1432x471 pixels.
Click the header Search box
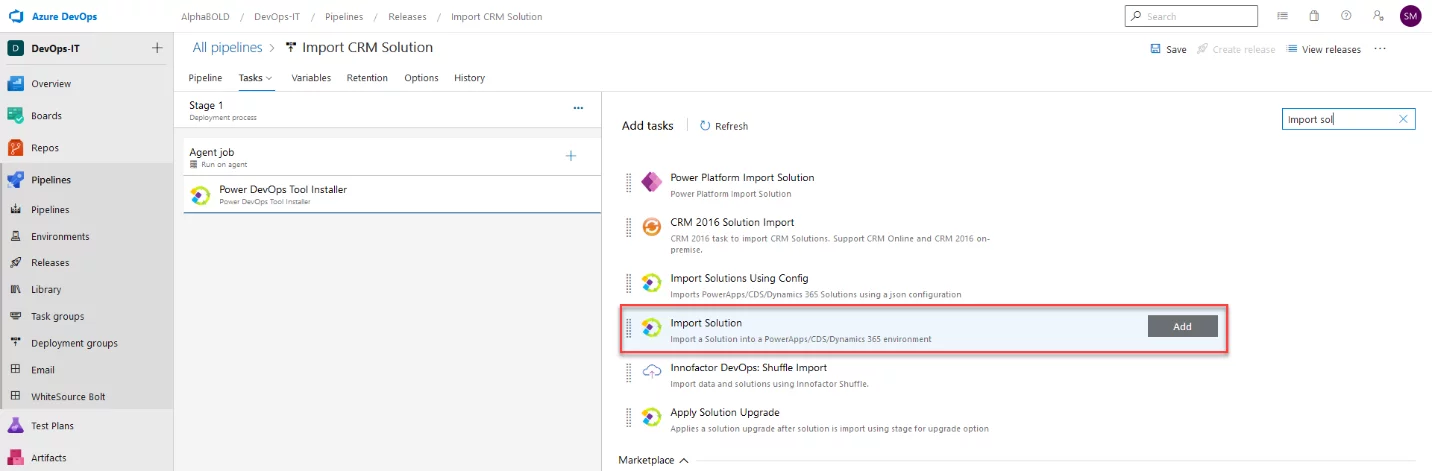point(1191,16)
